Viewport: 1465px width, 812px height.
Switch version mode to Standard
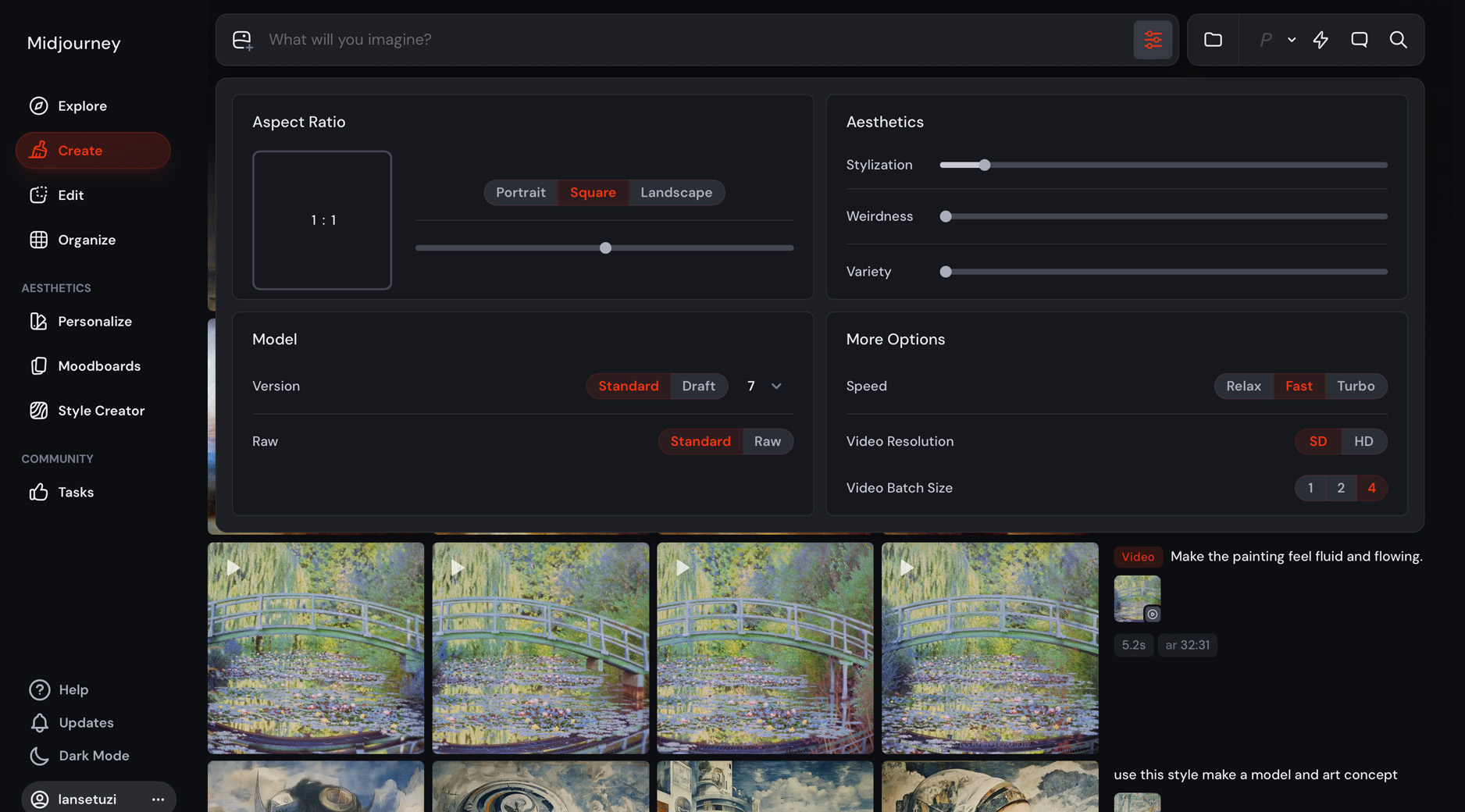point(629,386)
